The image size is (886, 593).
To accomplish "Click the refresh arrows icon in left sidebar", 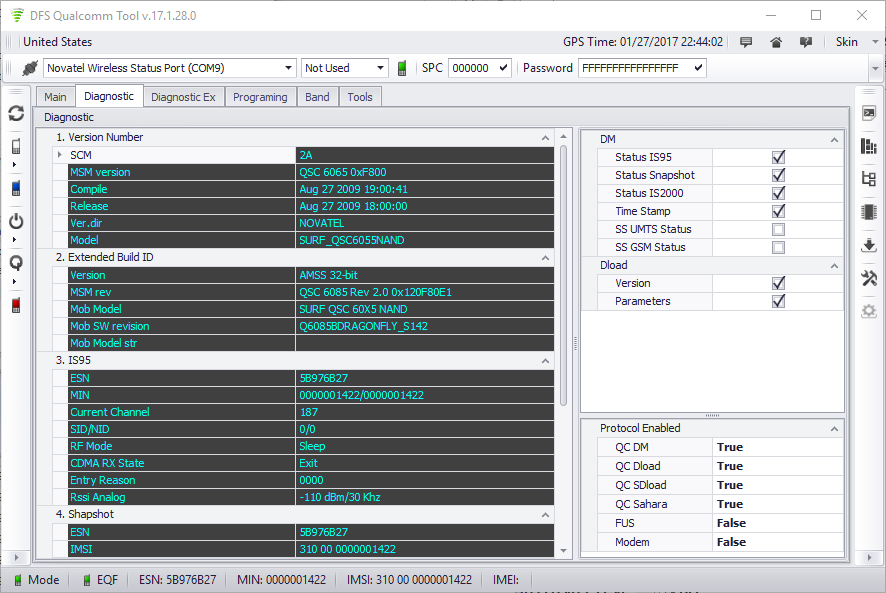I will tap(16, 114).
